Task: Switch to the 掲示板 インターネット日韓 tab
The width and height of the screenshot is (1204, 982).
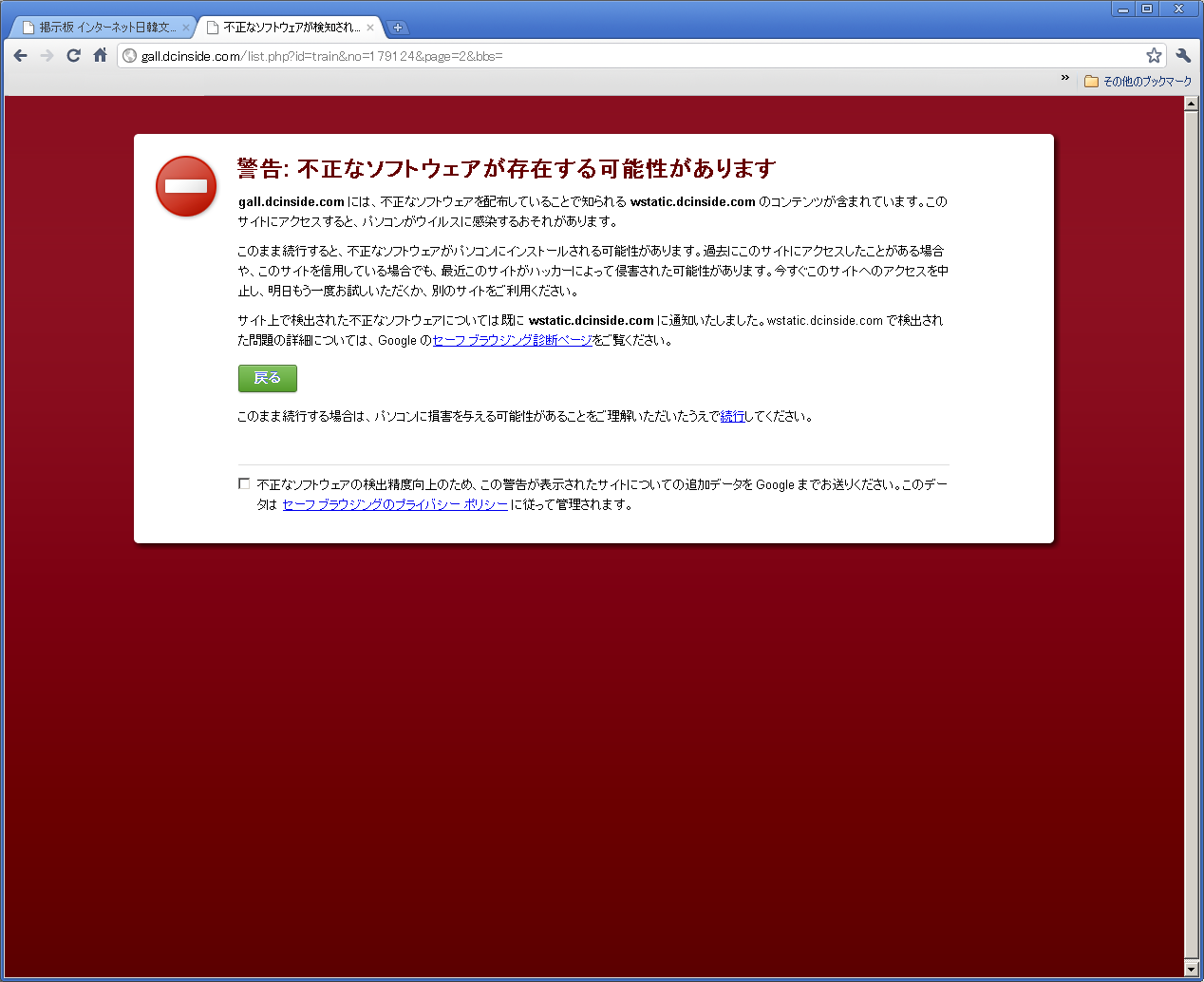Action: coord(104,28)
